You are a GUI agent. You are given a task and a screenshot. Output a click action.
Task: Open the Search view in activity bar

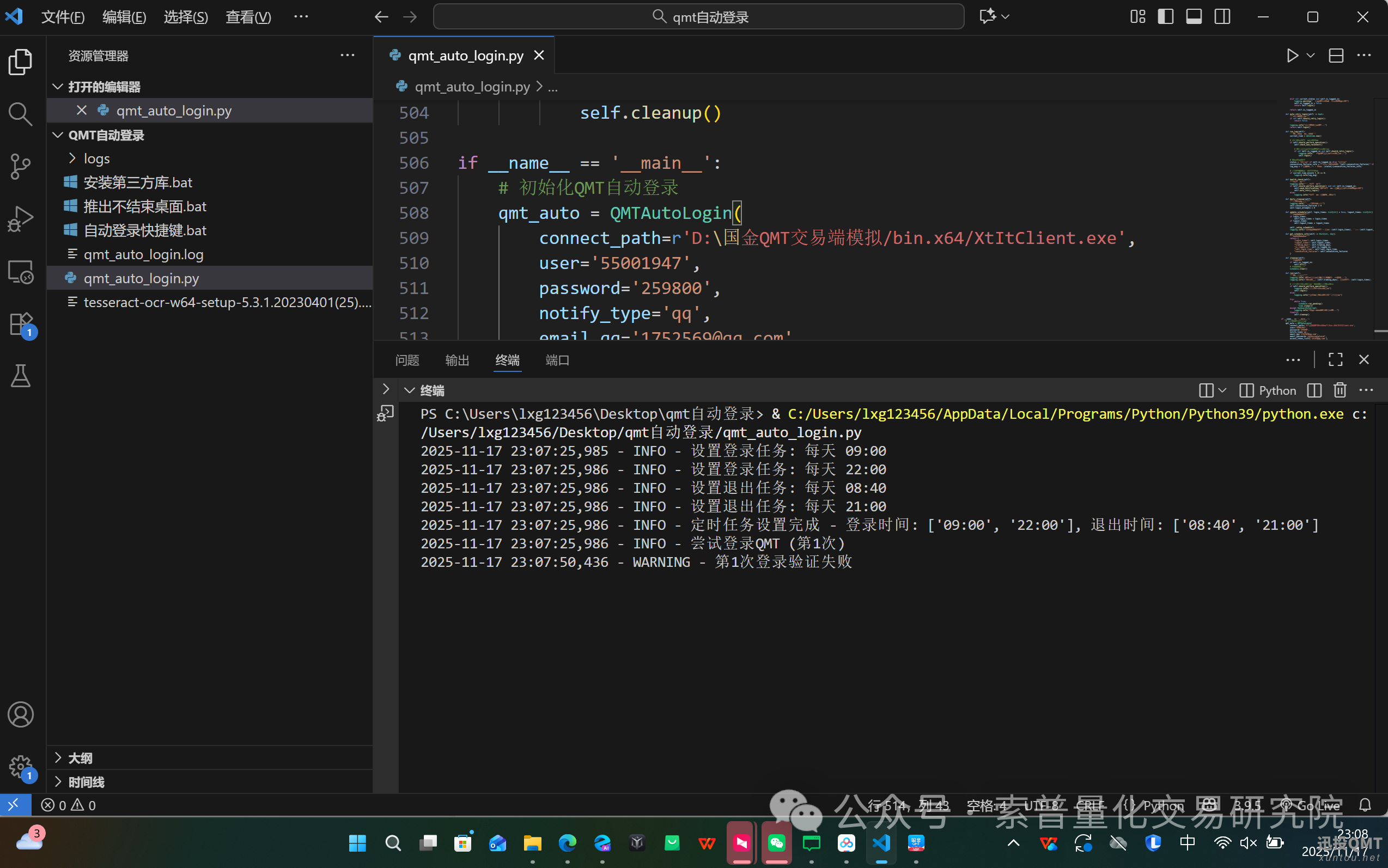point(20,114)
